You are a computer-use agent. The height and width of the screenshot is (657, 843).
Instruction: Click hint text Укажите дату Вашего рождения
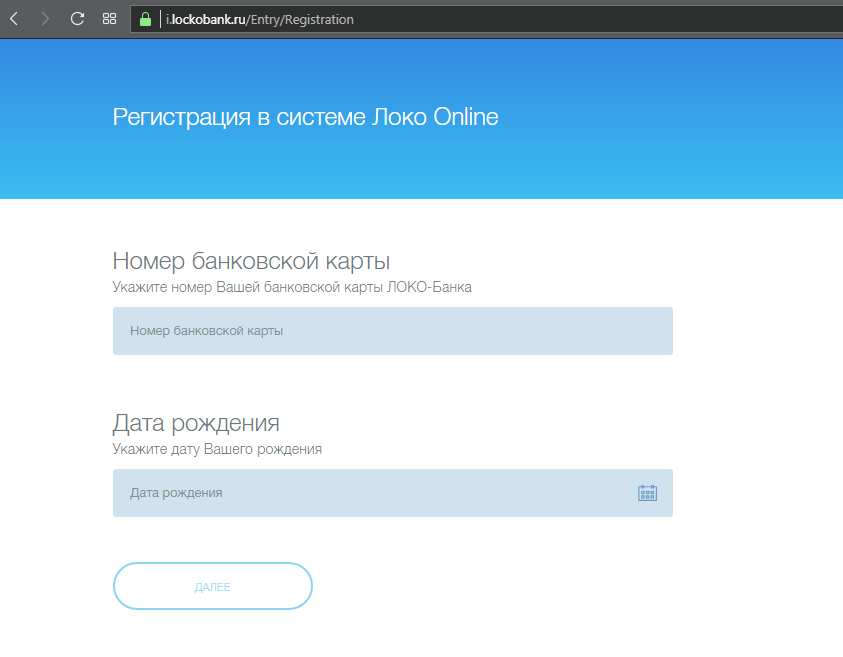click(217, 449)
